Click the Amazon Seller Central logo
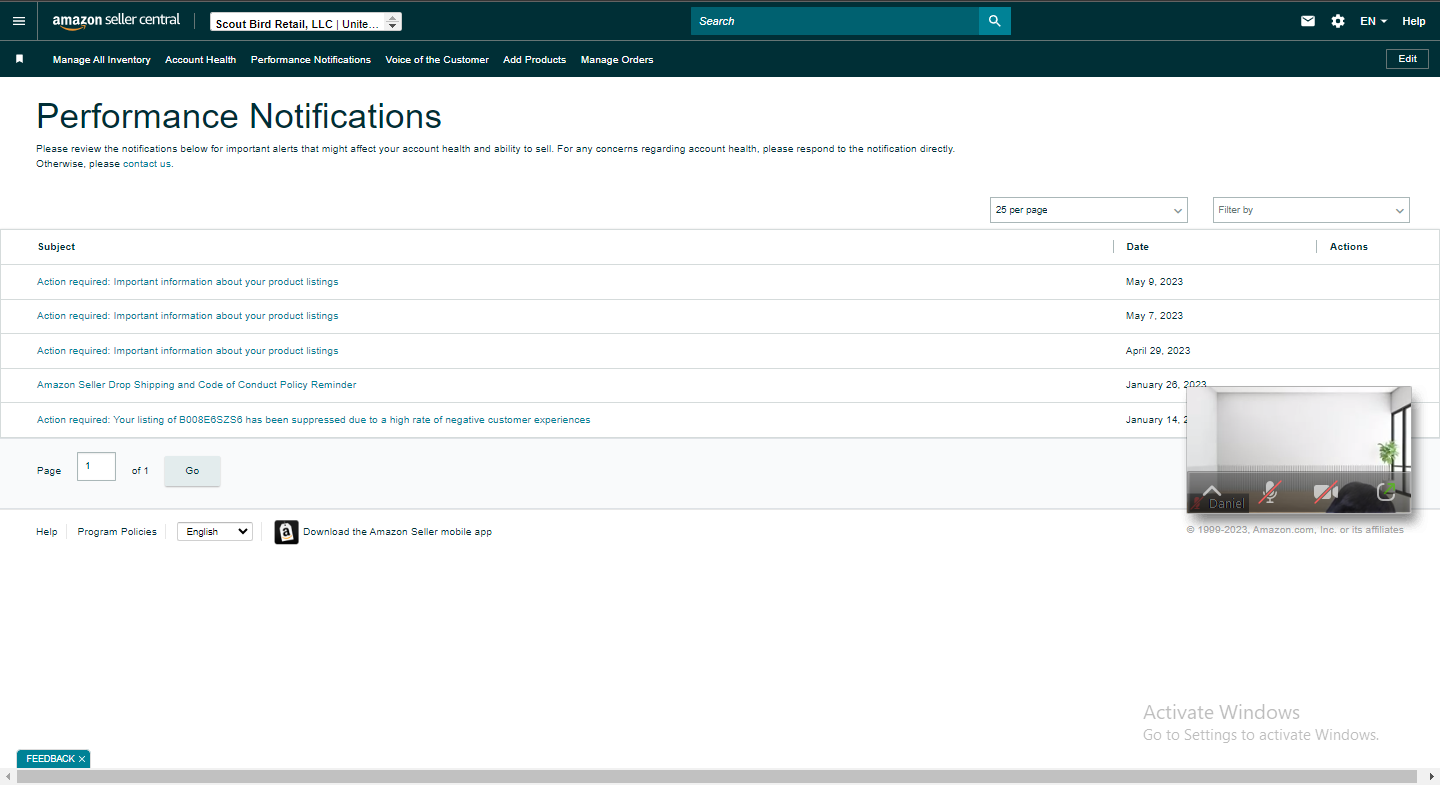The width and height of the screenshot is (1440, 785). 117,21
